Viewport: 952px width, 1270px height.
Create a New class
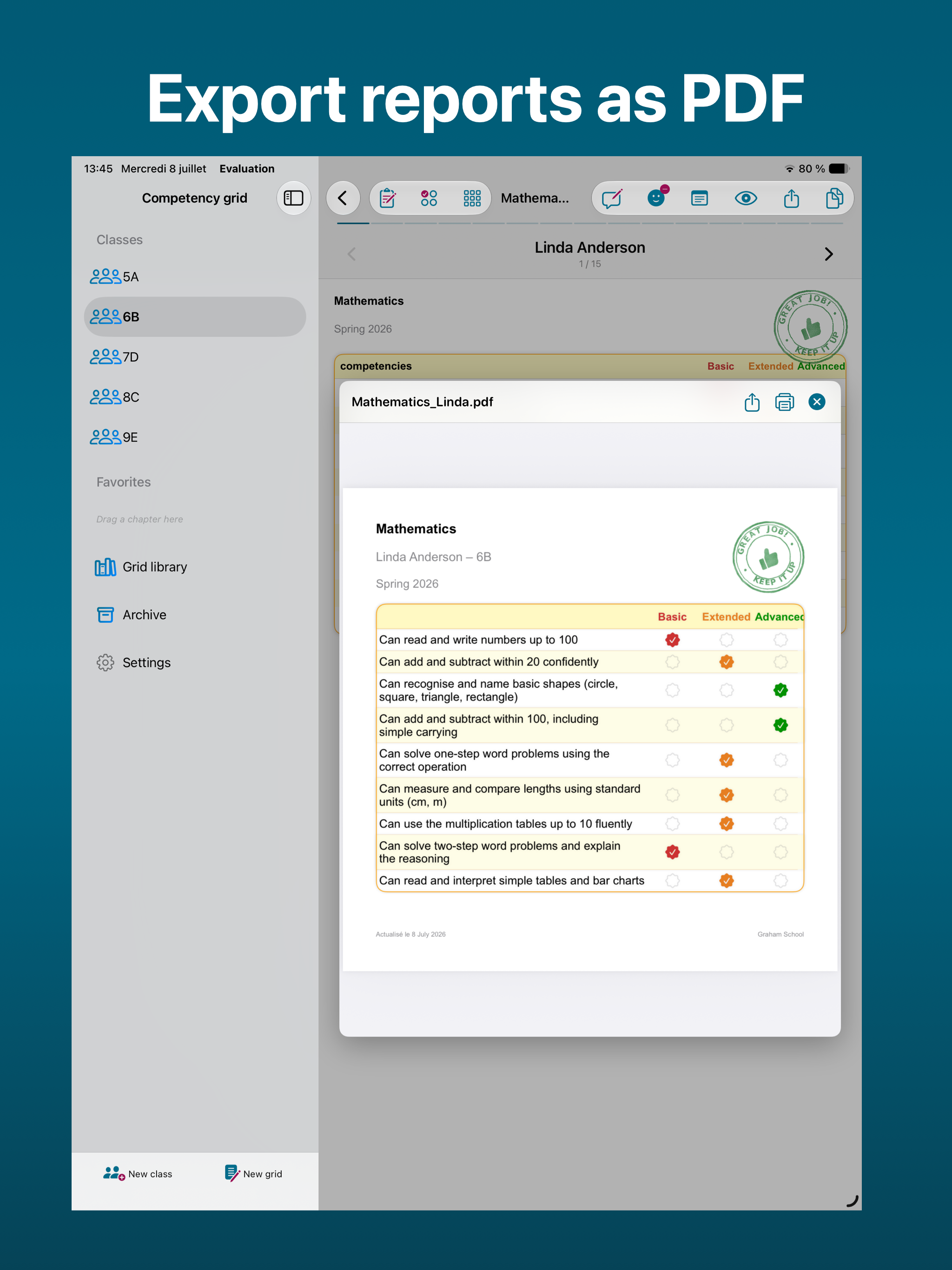click(138, 1174)
